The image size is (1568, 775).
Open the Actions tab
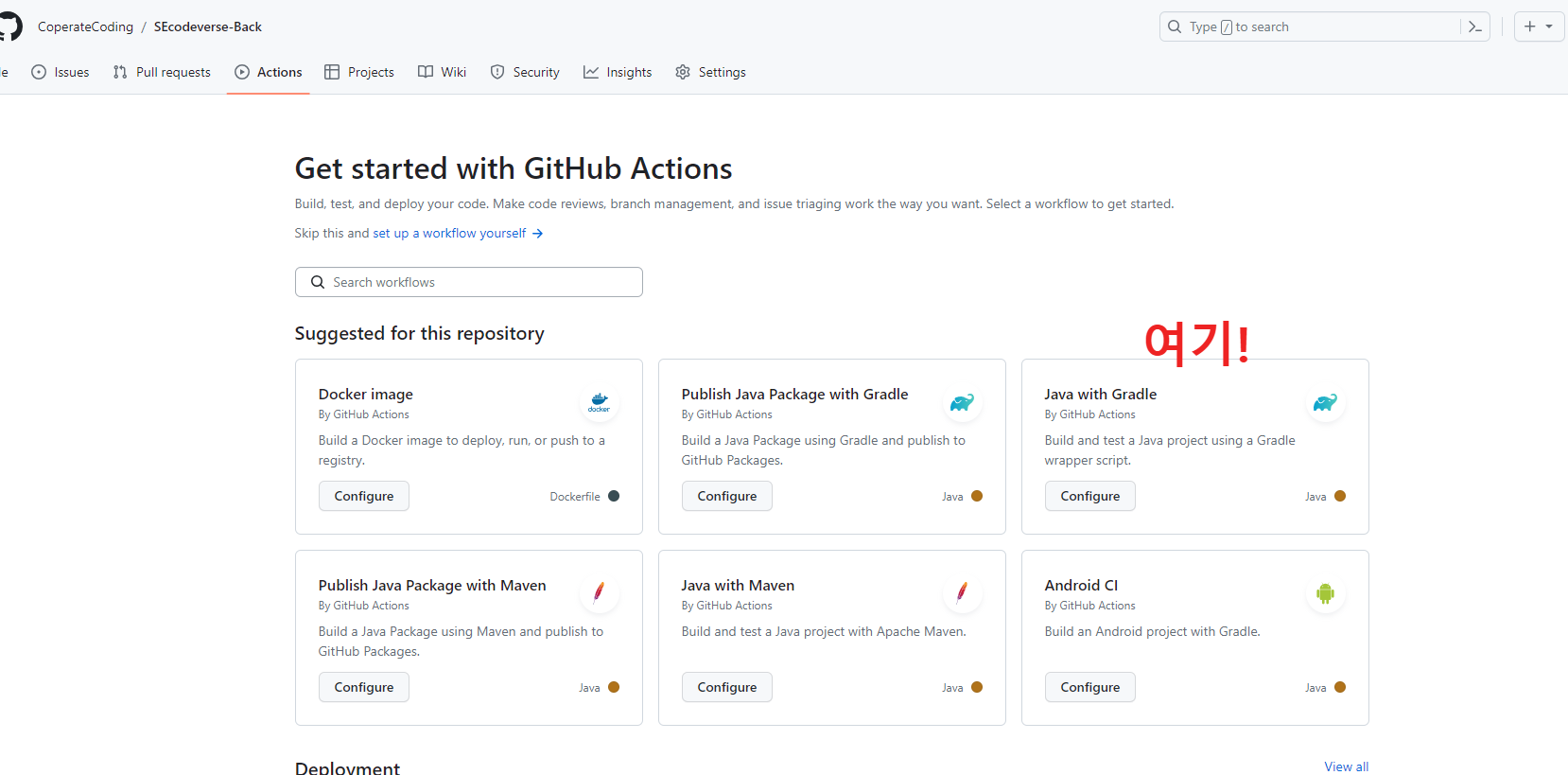[x=269, y=72]
